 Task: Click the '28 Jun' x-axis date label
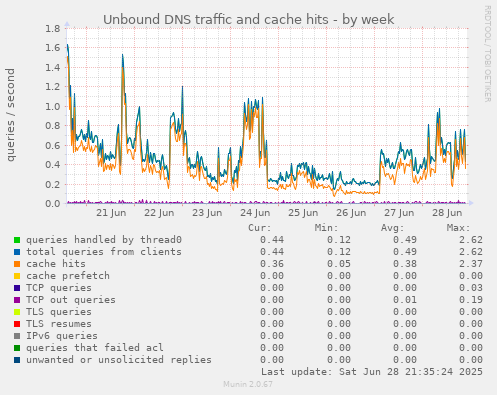pyautogui.click(x=447, y=213)
